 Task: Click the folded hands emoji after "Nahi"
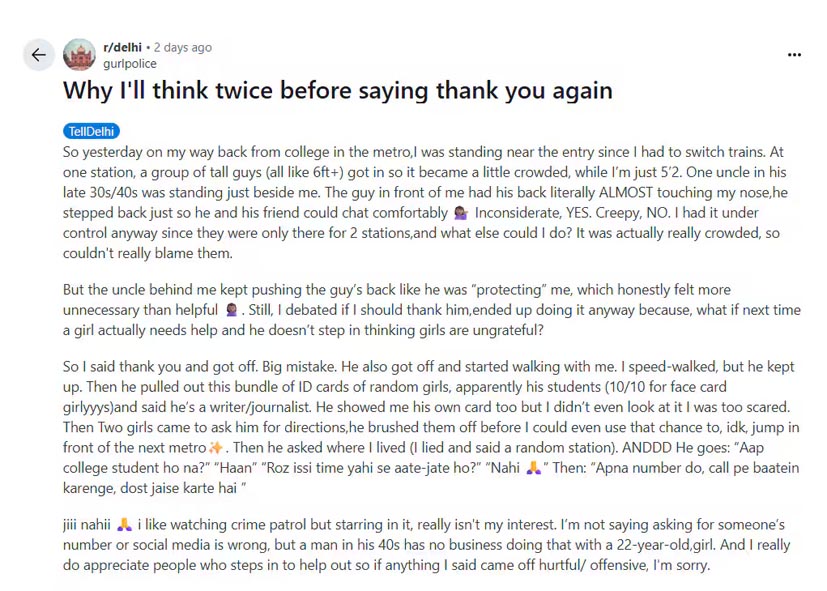tap(539, 467)
